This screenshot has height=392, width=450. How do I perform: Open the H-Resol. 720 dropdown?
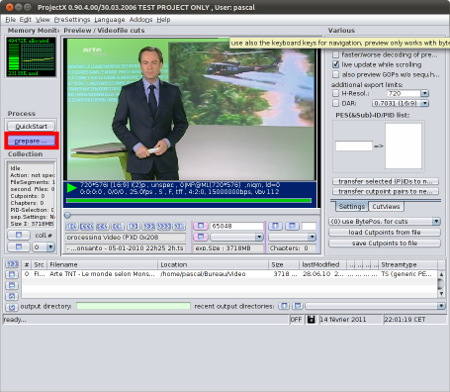(424, 93)
